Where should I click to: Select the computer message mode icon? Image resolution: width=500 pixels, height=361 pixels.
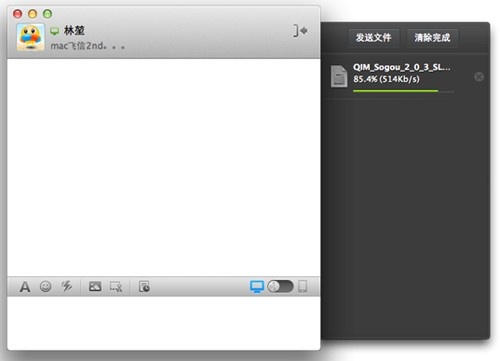pyautogui.click(x=257, y=286)
